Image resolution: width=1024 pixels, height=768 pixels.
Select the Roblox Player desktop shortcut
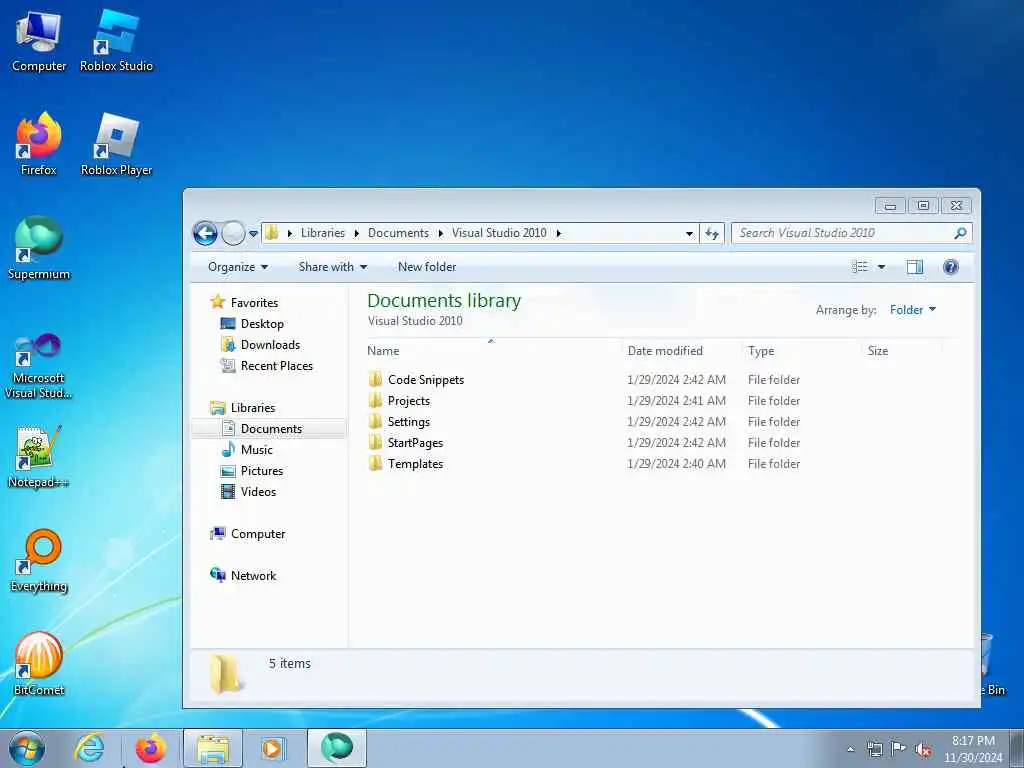coord(116,145)
